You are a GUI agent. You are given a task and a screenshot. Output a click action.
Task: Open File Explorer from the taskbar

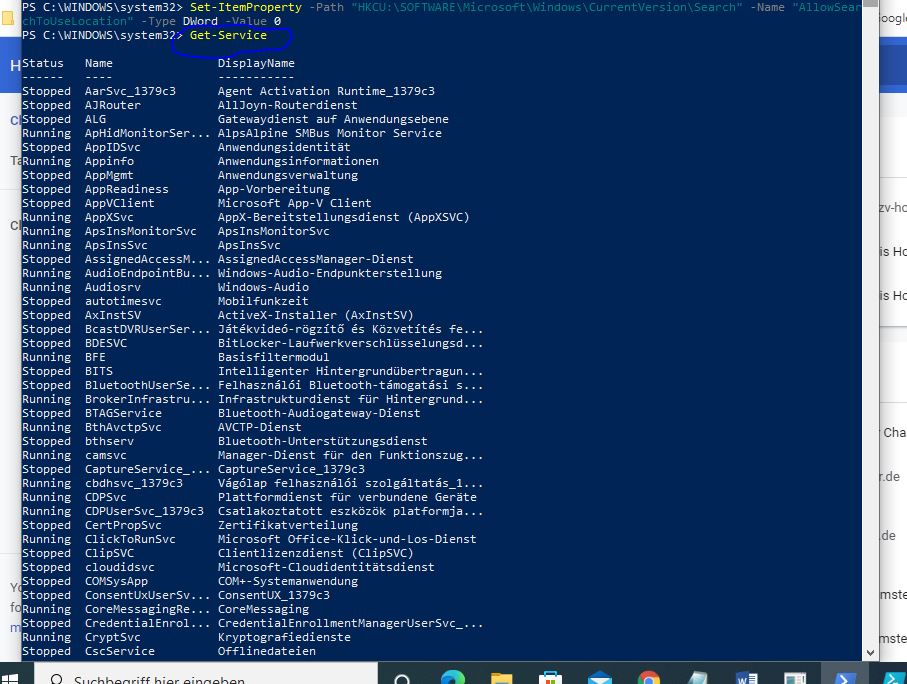pos(502,678)
